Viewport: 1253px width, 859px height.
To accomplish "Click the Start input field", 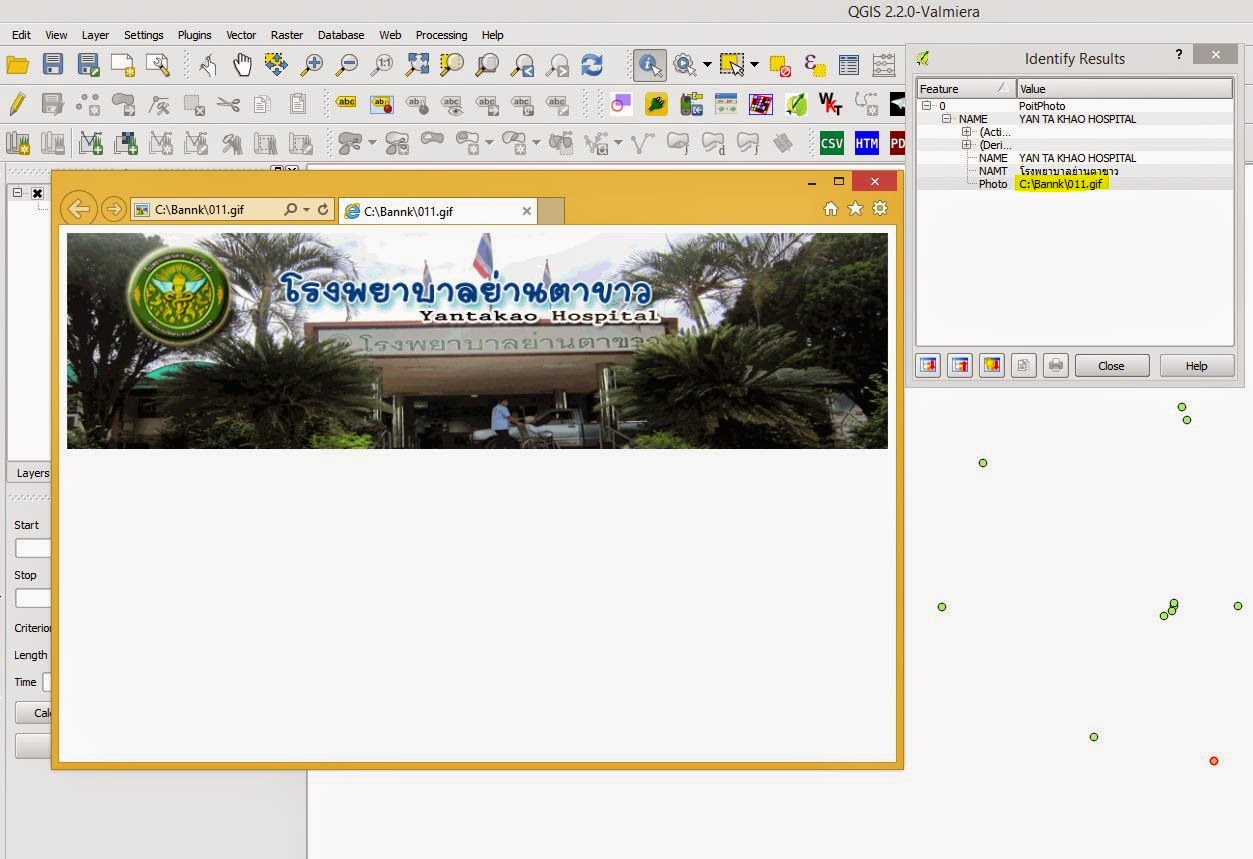I will pos(32,548).
